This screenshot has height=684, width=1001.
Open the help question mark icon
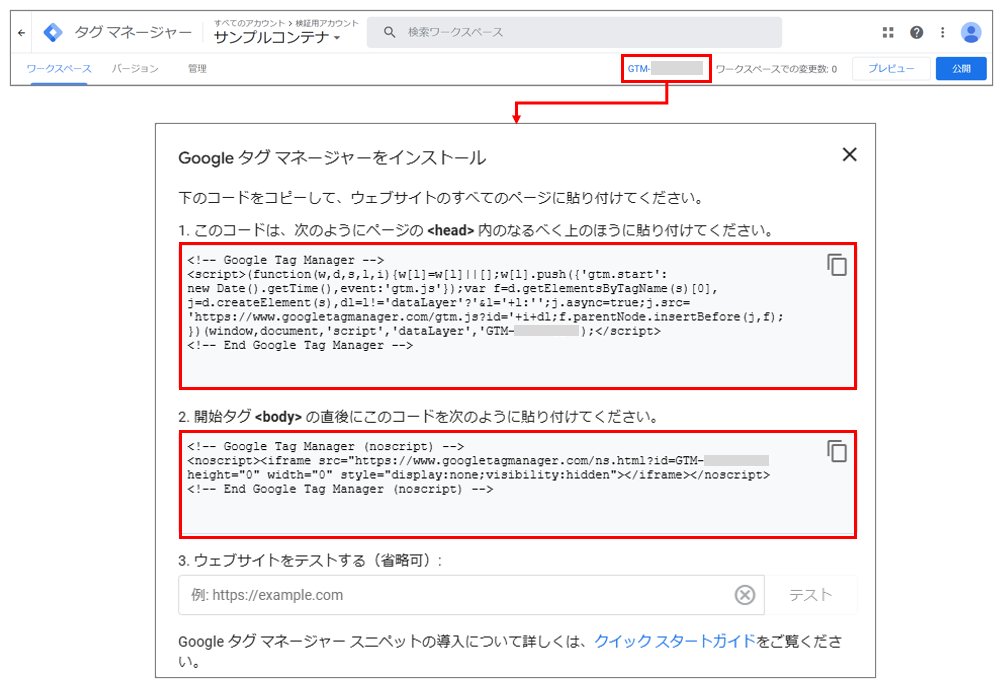[x=916, y=32]
